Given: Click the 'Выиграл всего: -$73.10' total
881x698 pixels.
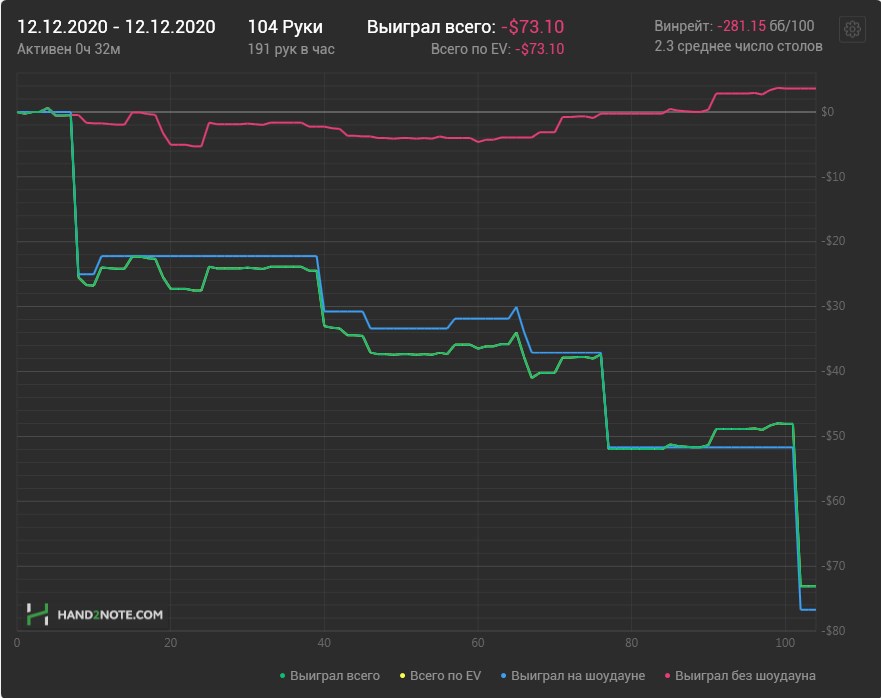Looking at the screenshot, I should point(465,27).
